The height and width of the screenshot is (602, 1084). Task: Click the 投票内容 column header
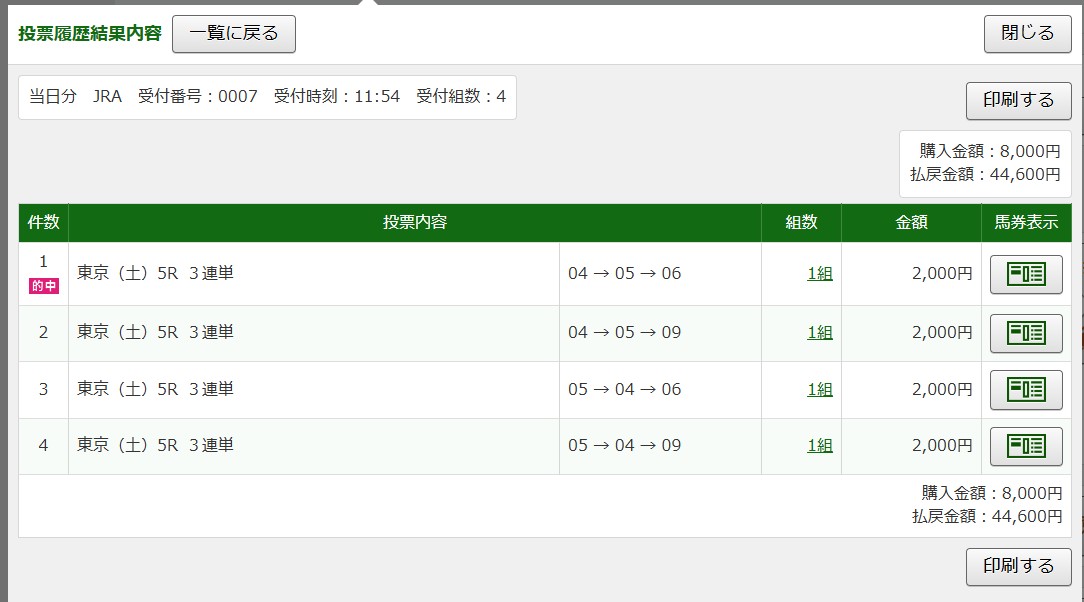pos(414,222)
